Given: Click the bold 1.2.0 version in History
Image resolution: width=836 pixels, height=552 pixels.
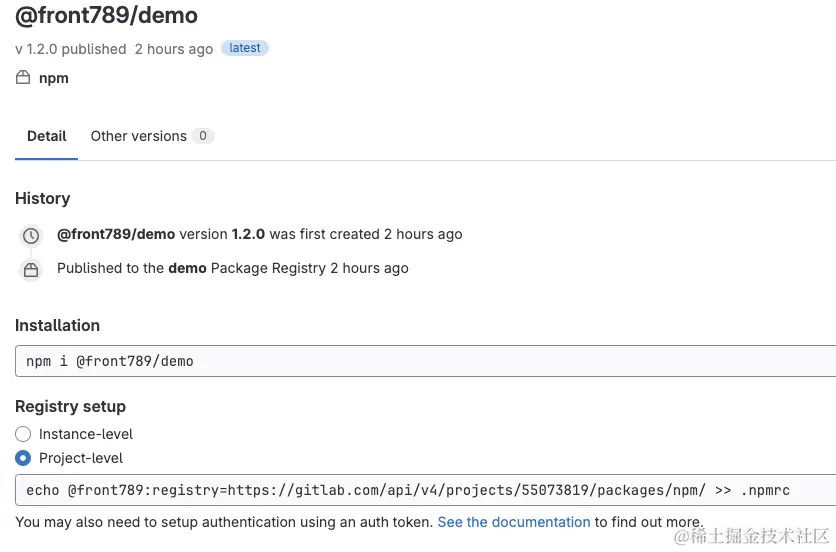Looking at the screenshot, I should pos(248,234).
